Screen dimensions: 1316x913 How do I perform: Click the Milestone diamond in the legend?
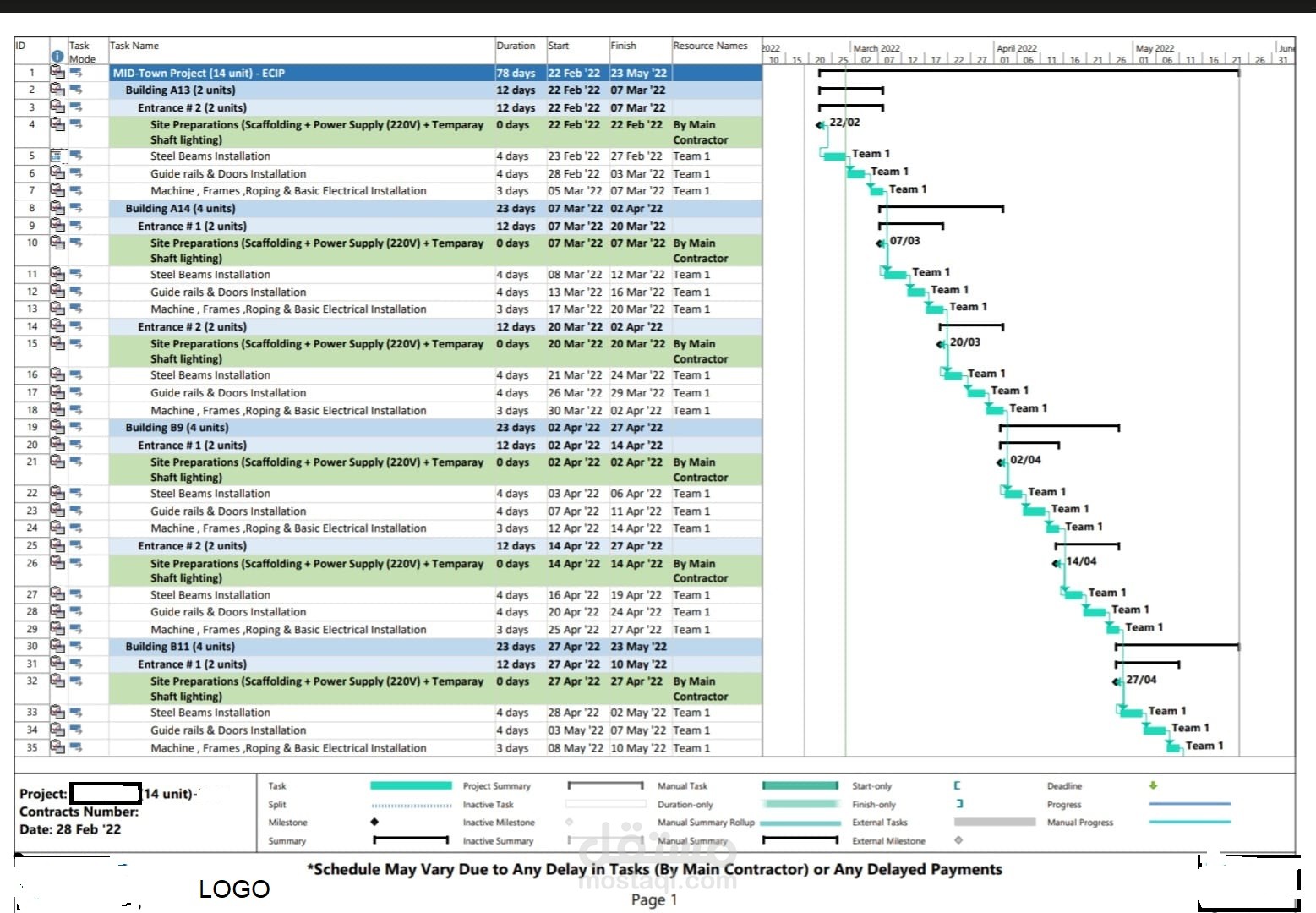click(374, 822)
